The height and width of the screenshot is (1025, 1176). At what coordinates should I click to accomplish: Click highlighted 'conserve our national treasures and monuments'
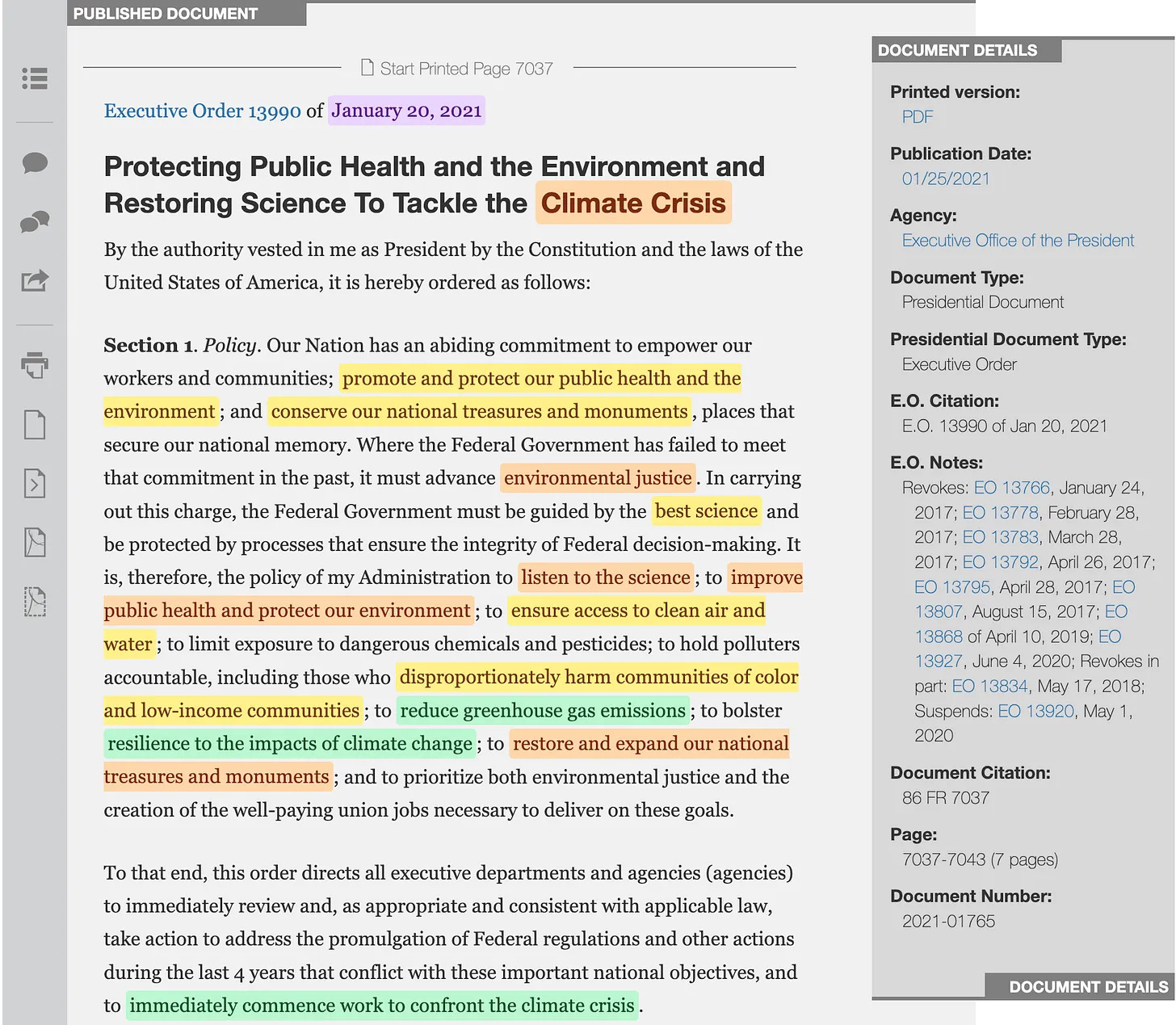pyautogui.click(x=479, y=412)
